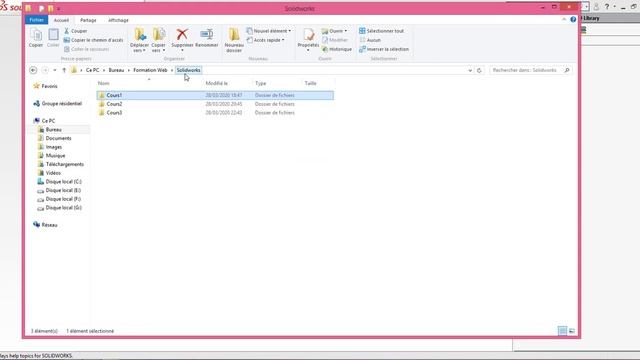Click Réseau in the navigation pane
Viewport: 640px width, 360px height.
point(45,225)
